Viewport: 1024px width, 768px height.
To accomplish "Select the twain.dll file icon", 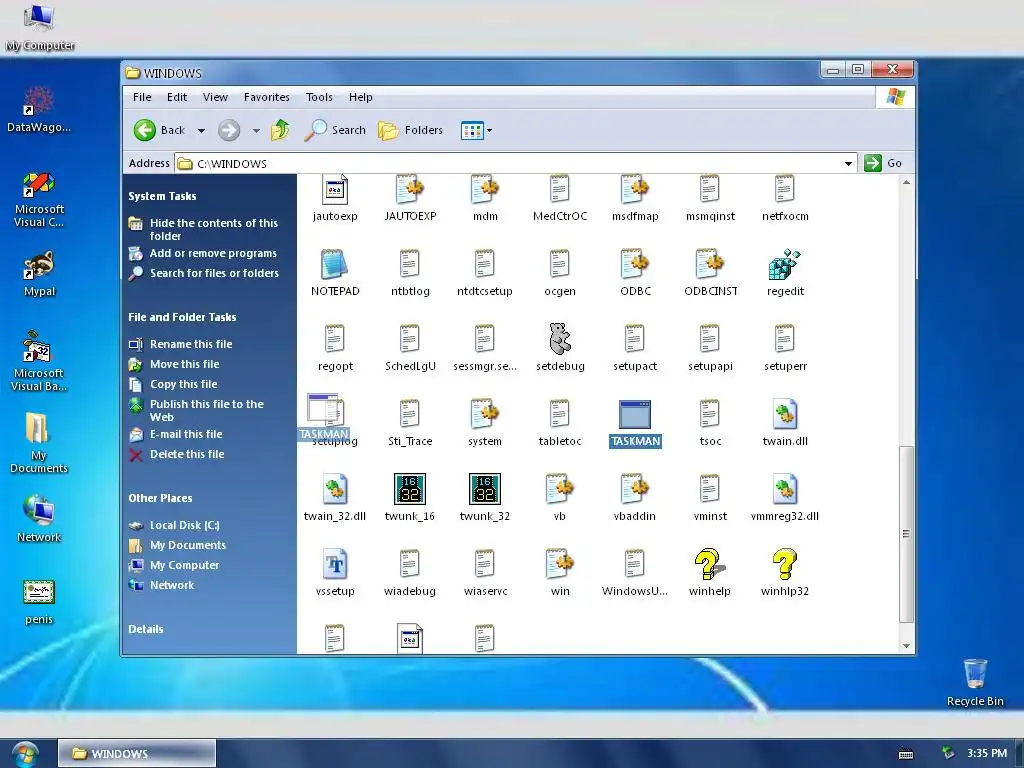I will (x=784, y=414).
